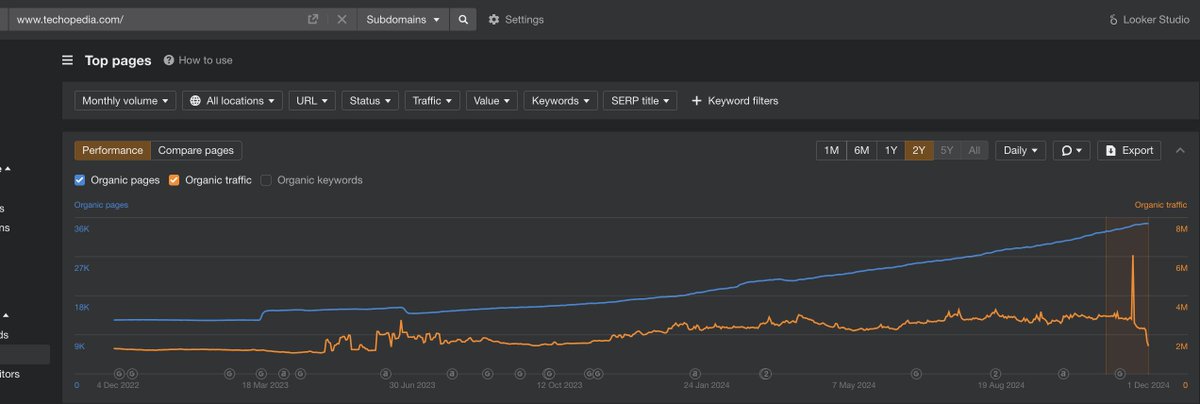Select the 1Y time range
Viewport: 1200px width, 404px height.
pos(891,150)
